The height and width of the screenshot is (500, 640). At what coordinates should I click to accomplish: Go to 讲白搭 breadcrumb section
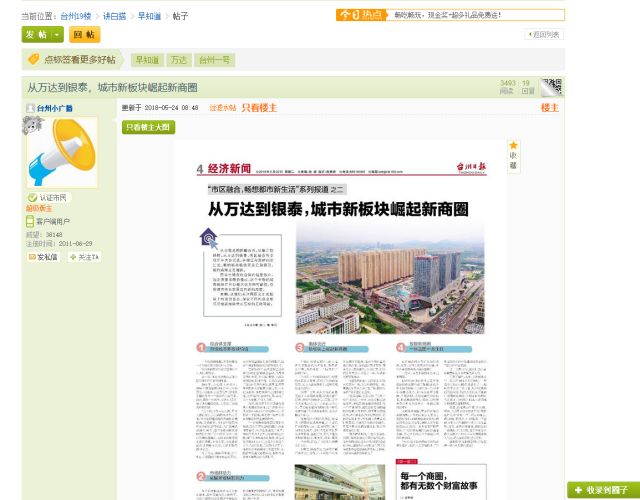point(114,16)
